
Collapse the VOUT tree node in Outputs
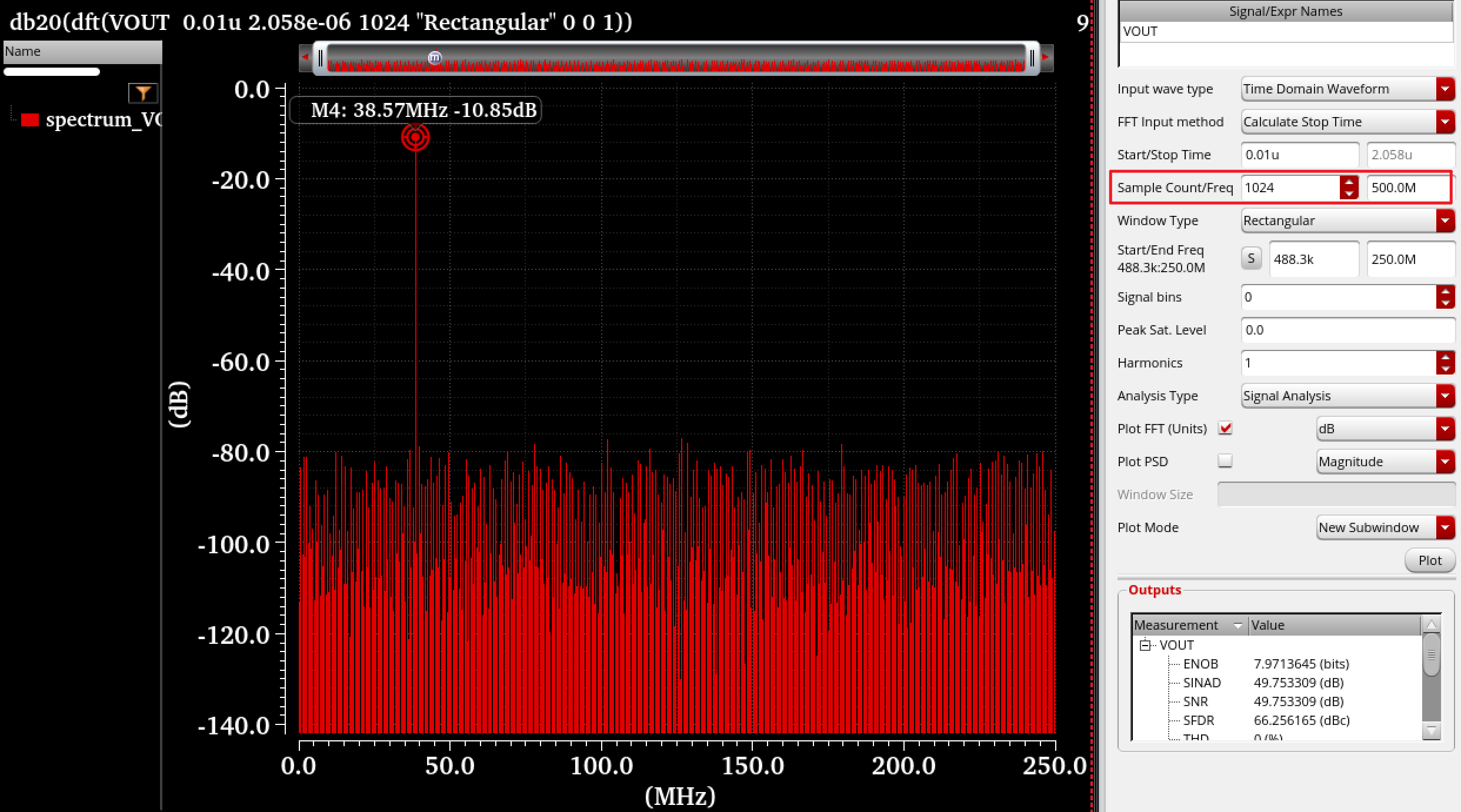point(1145,645)
